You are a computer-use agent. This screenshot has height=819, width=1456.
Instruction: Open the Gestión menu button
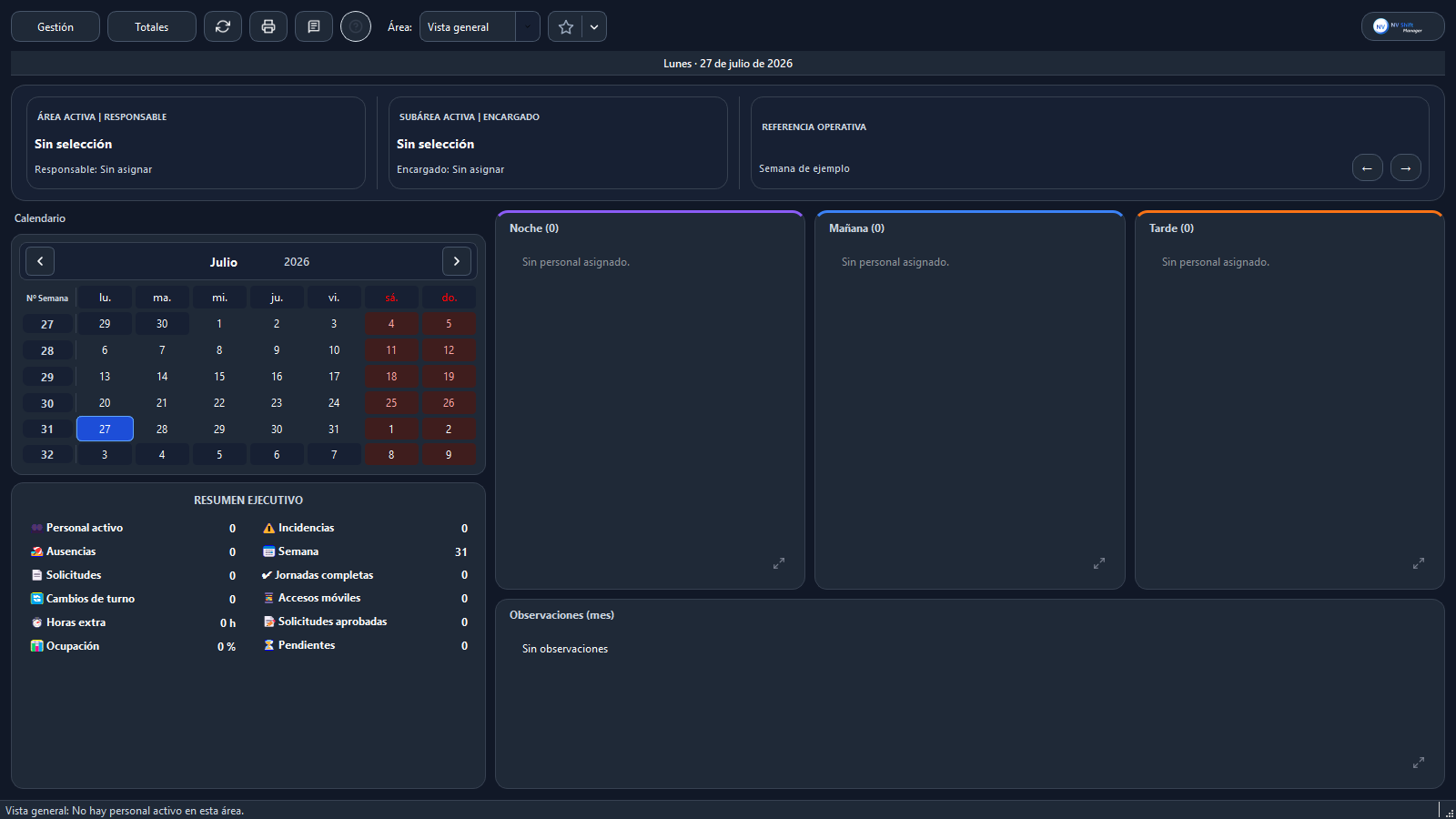[x=56, y=27]
